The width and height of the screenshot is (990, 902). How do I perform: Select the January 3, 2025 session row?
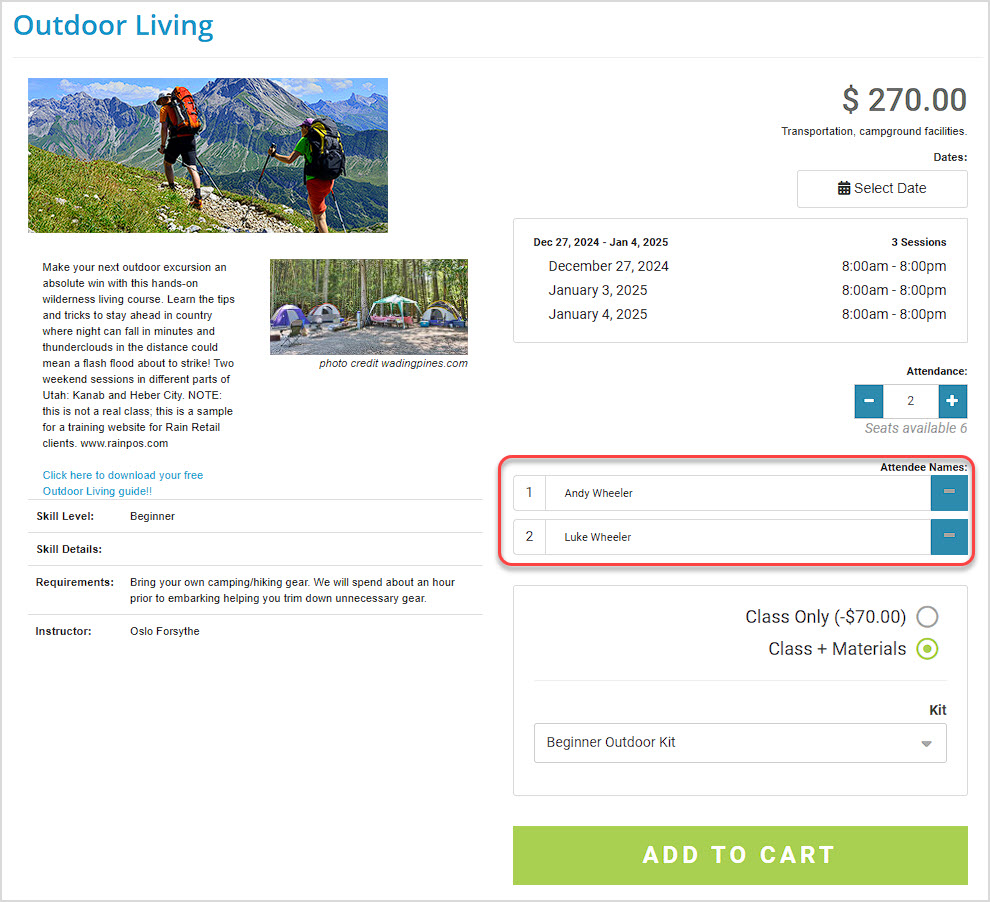pos(740,290)
